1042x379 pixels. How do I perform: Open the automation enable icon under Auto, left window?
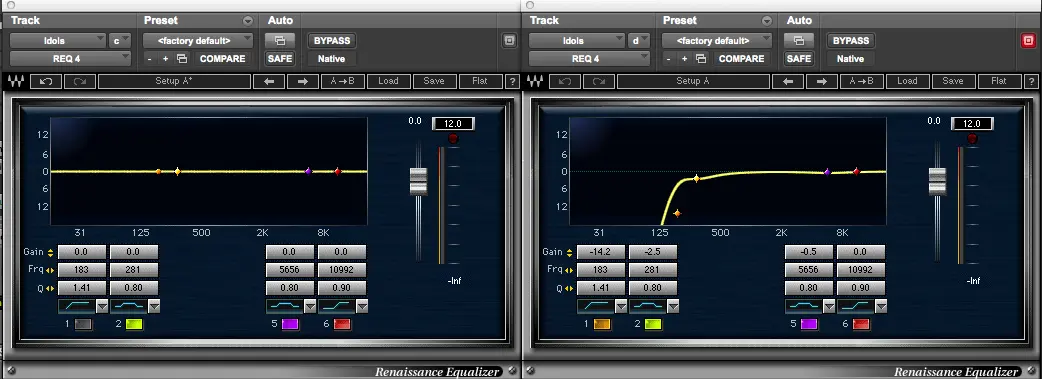(x=280, y=41)
